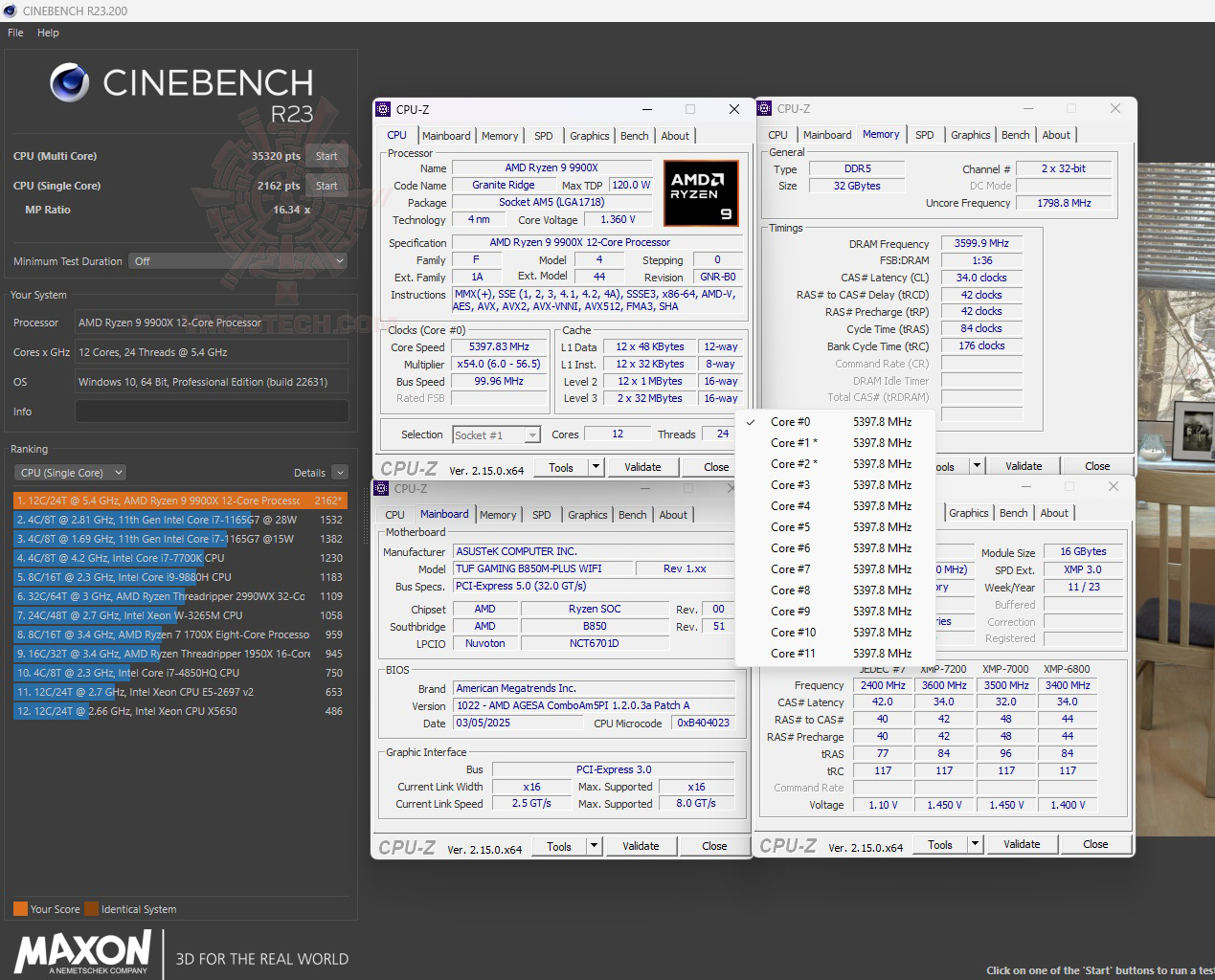This screenshot has height=980, width=1215.
Task: Open SPD tab in CPU-Z Memory window
Action: (924, 135)
